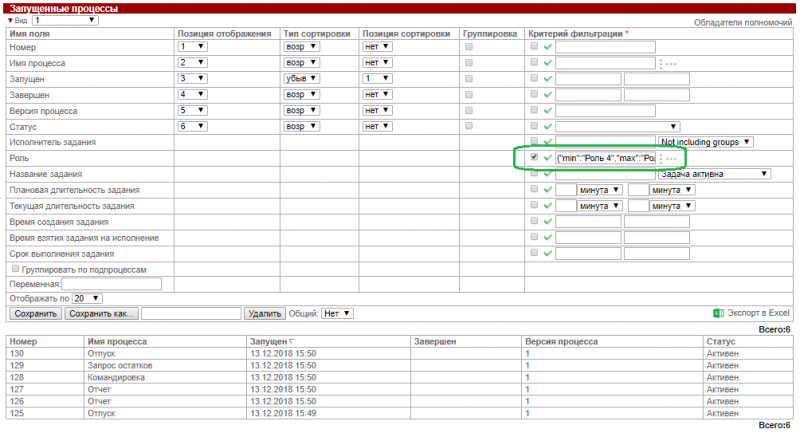Open the Отображать по page size dropdown
The width and height of the screenshot is (800, 433).
click(x=87, y=298)
